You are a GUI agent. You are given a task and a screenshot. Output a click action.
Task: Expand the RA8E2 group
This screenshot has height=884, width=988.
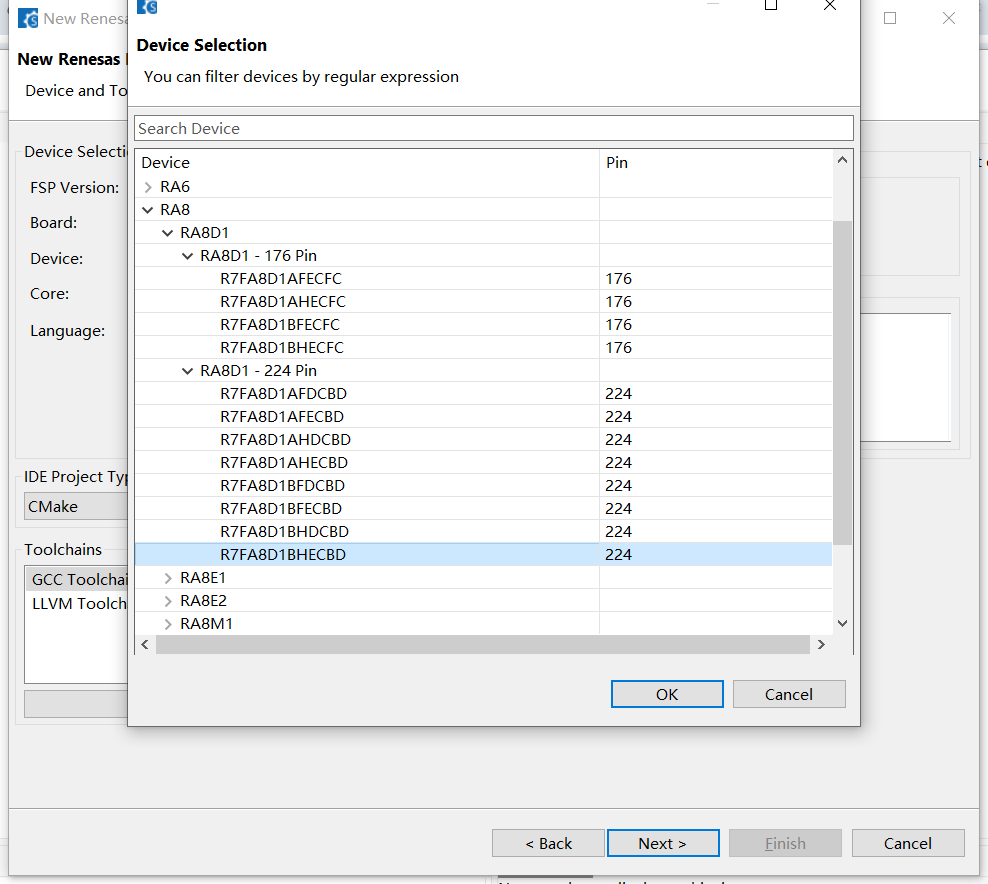[168, 601]
